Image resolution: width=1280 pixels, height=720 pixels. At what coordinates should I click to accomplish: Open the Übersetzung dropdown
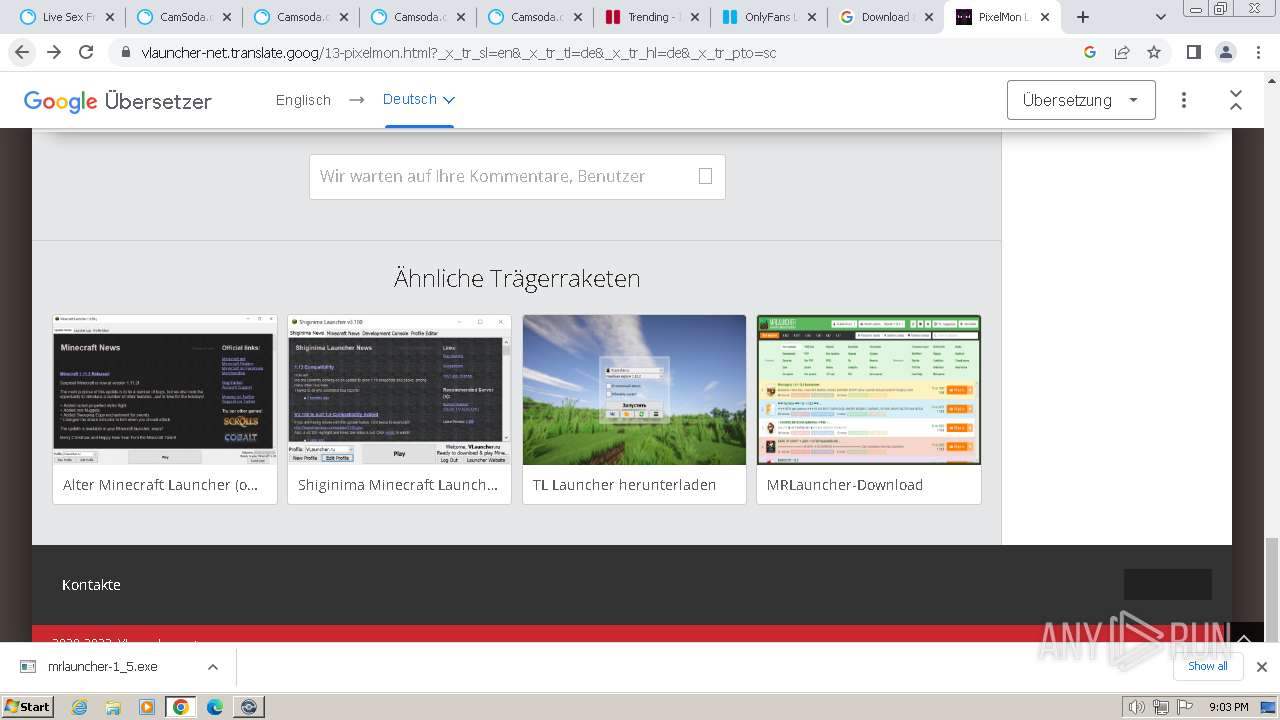point(1081,100)
